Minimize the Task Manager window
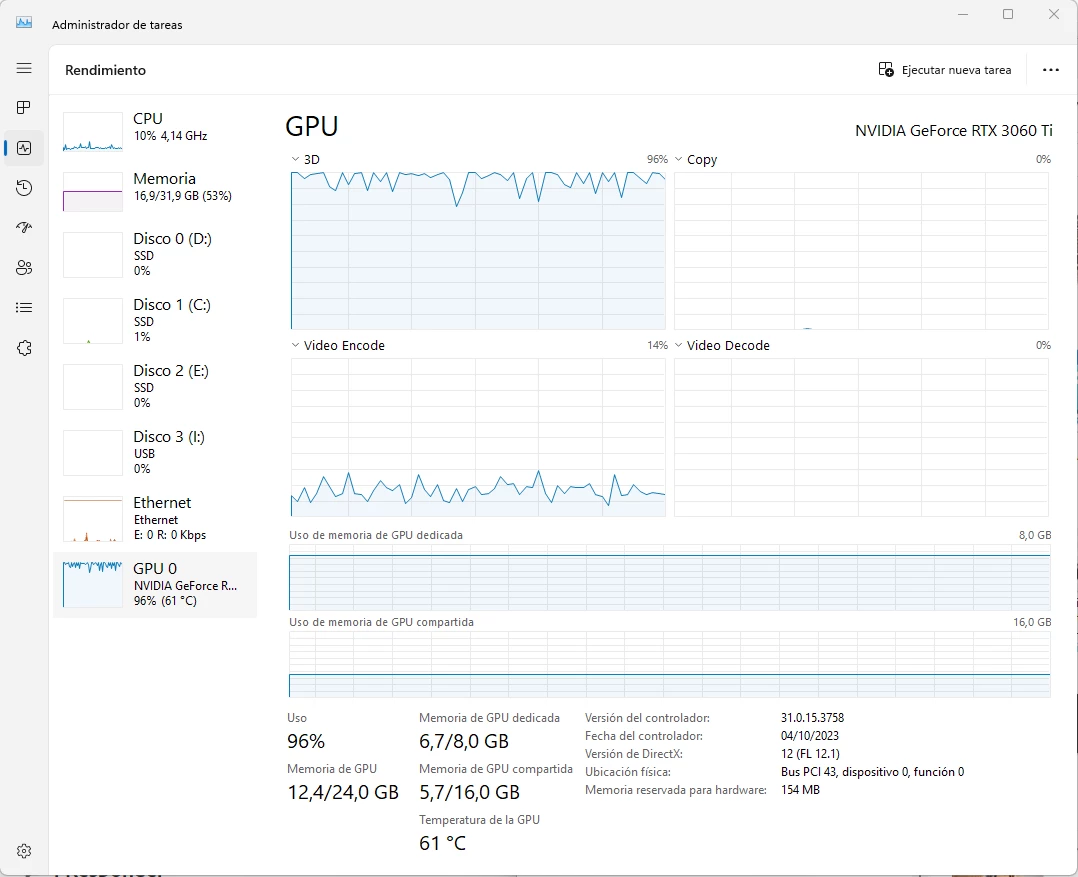Viewport: 1078px width, 877px height. click(x=963, y=14)
